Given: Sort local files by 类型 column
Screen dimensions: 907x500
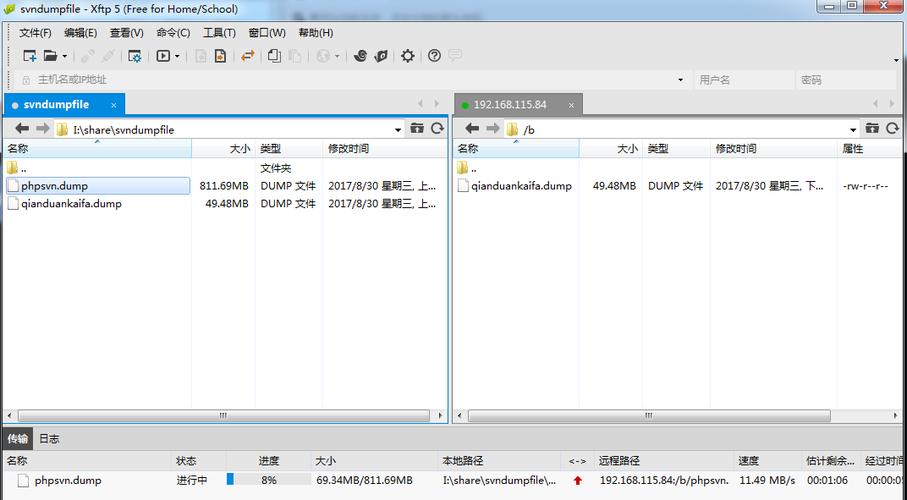Looking at the screenshot, I should 289,149.
